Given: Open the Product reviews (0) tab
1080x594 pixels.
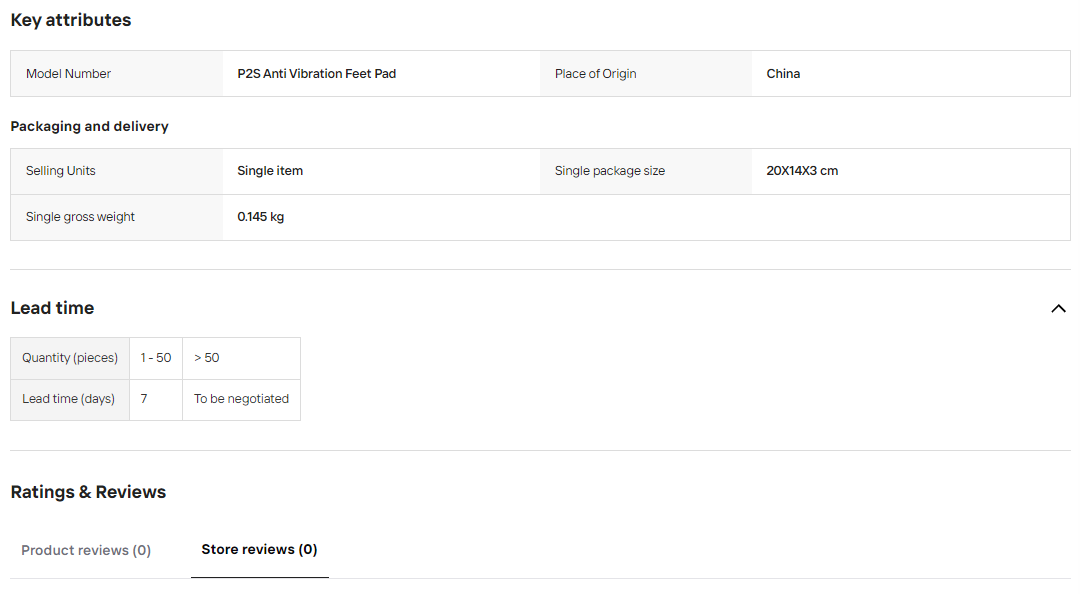Looking at the screenshot, I should (x=86, y=550).
